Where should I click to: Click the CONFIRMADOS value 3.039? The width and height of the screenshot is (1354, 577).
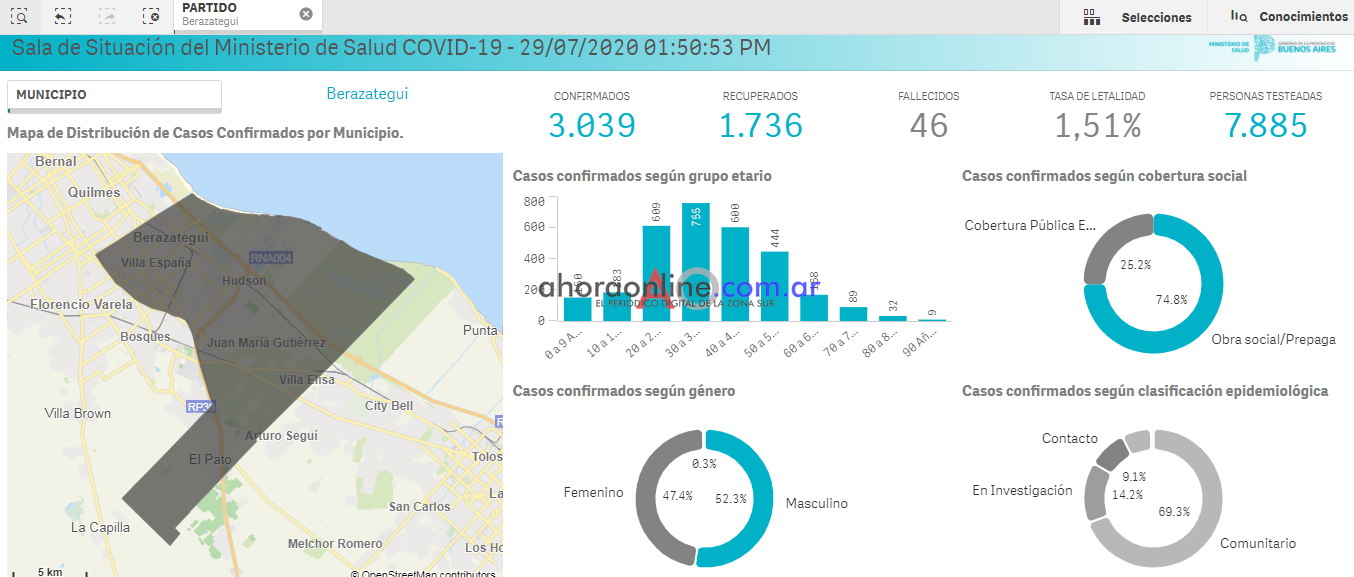(592, 126)
